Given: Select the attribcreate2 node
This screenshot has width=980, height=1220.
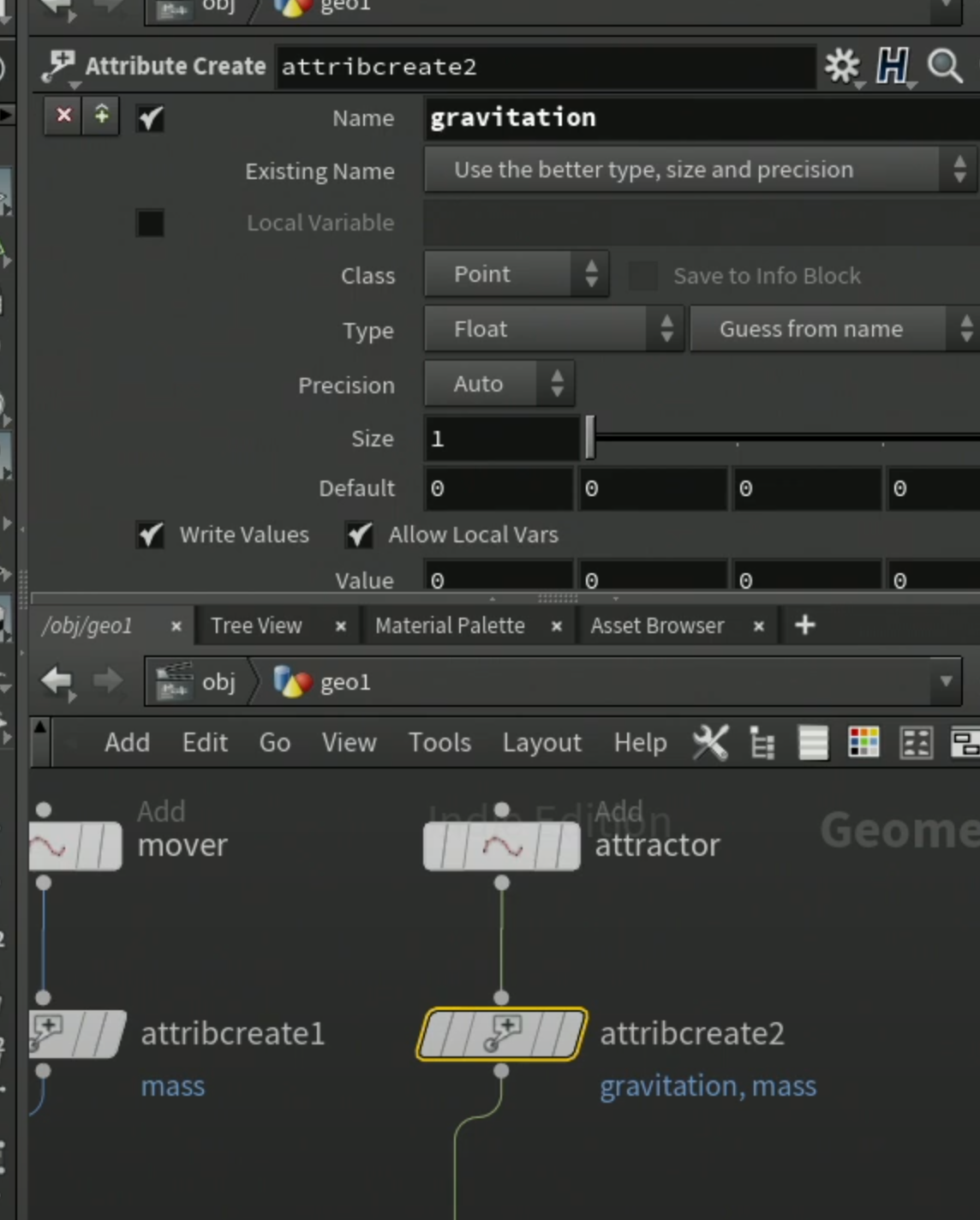Looking at the screenshot, I should point(502,1034).
